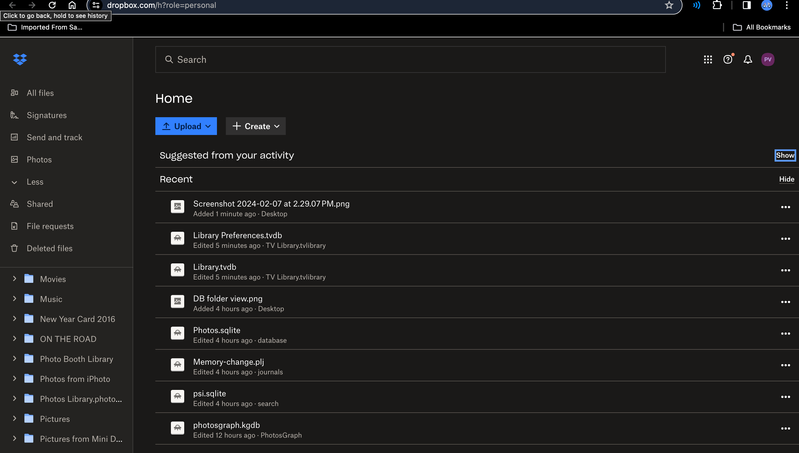The width and height of the screenshot is (799, 453).
Task: Open Deleted files section
Action: click(49, 248)
